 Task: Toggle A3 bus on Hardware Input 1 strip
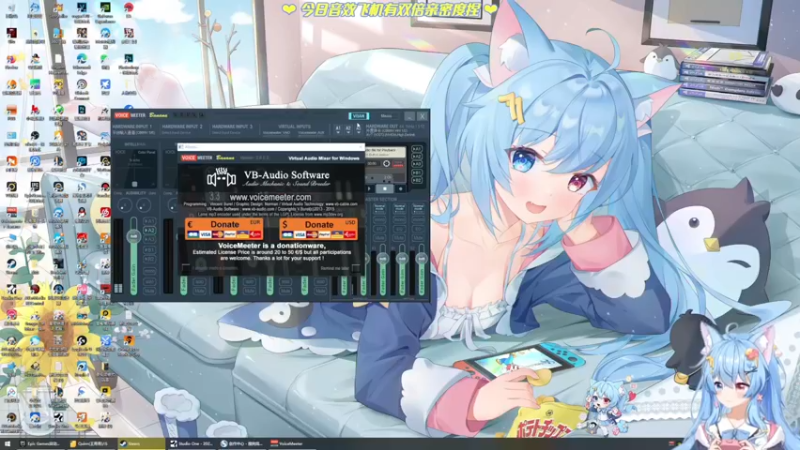click(149, 240)
